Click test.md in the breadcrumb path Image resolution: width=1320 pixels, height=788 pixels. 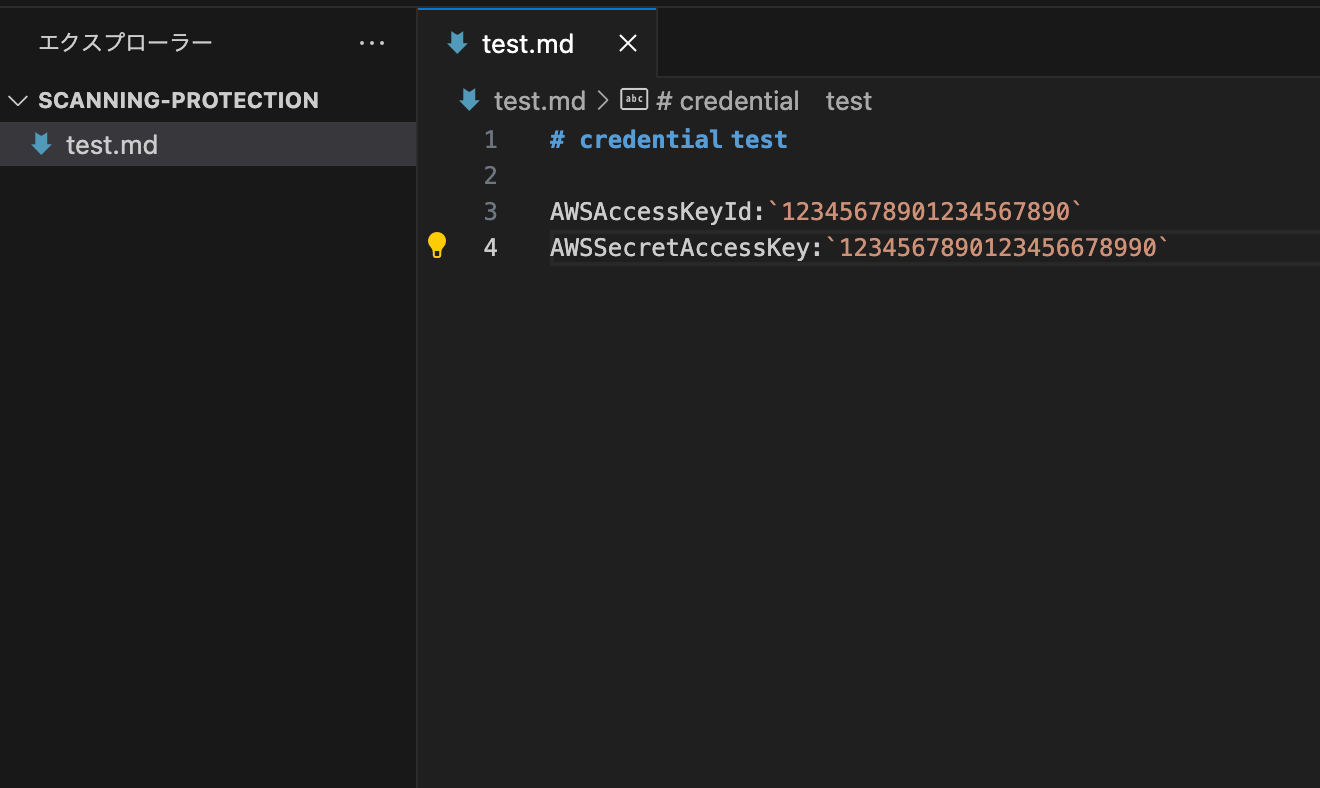539,101
